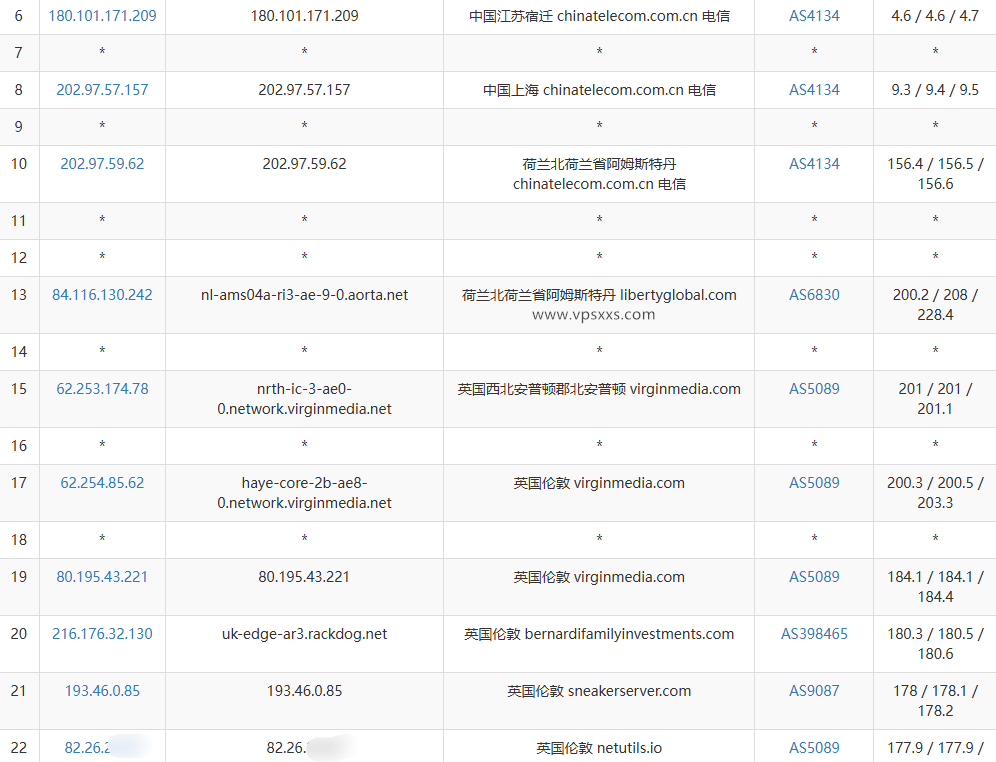This screenshot has height=762, width=996.
Task: Select location text 中国江苏宿迁 chinatelecom.com.cn 电信
Action: pyautogui.click(x=599, y=16)
